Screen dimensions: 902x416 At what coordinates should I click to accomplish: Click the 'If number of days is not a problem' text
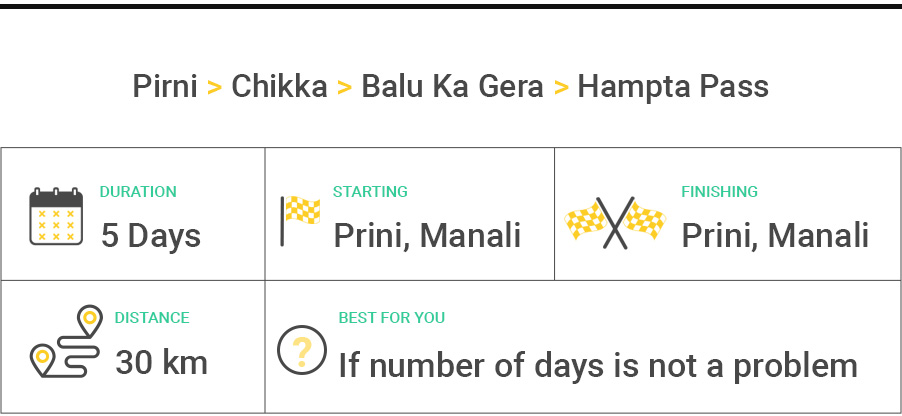point(597,365)
